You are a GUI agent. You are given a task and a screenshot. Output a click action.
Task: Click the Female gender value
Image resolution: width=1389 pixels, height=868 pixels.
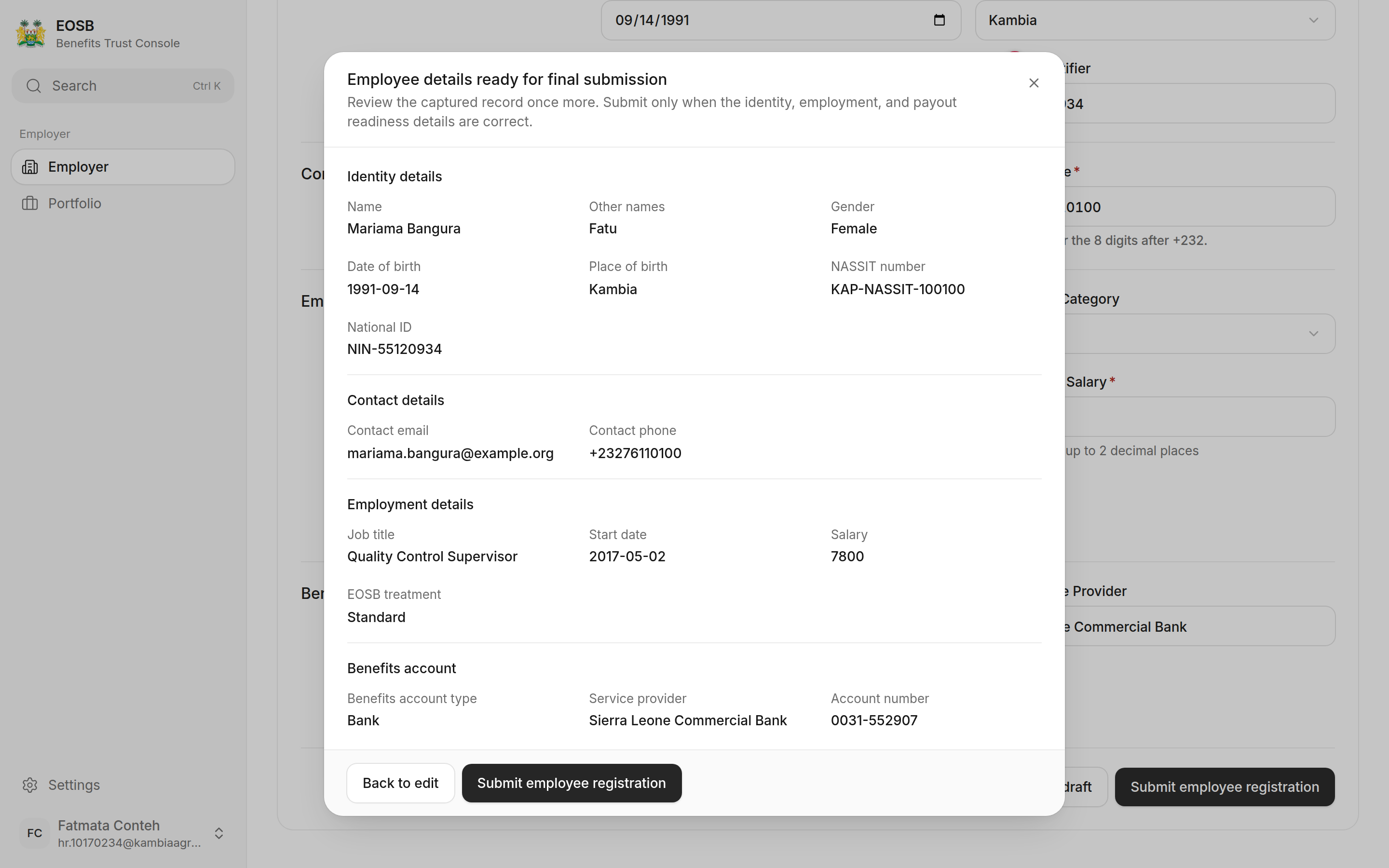click(854, 229)
